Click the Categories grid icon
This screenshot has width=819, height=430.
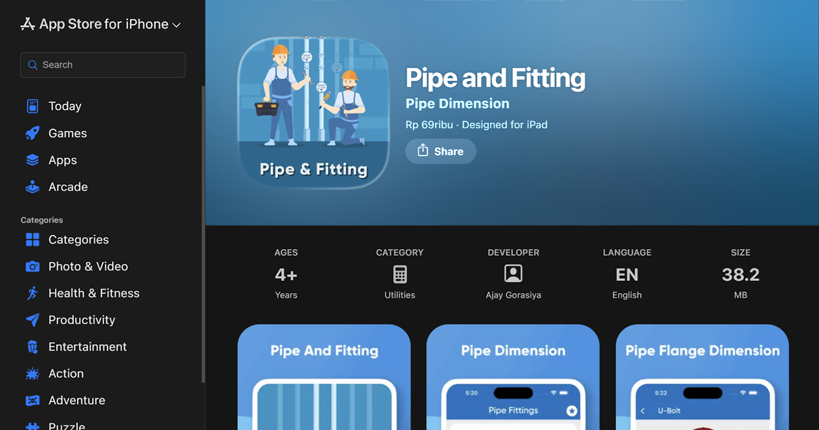[32, 239]
